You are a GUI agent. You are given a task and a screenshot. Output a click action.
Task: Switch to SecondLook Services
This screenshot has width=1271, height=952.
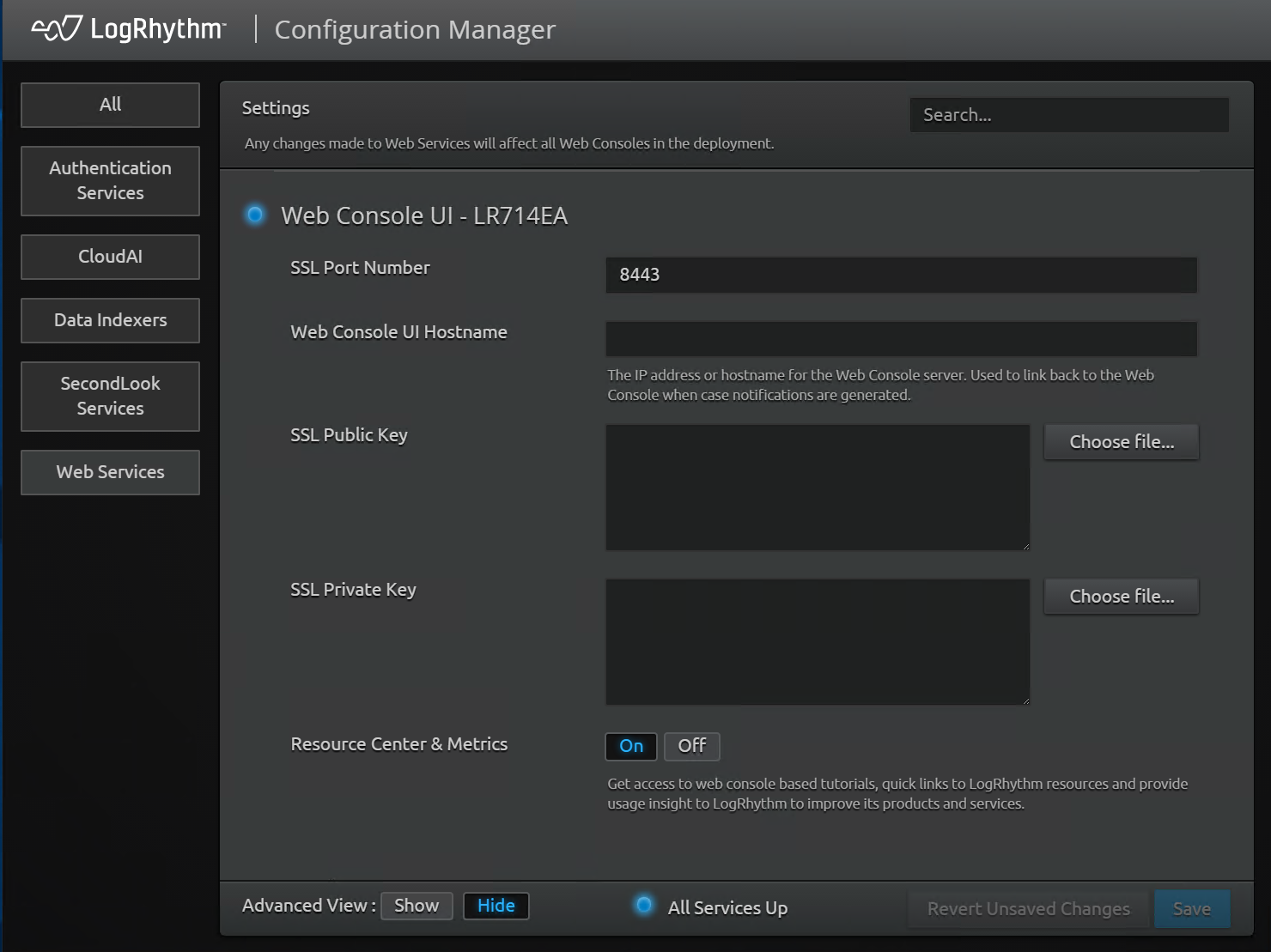pos(110,396)
